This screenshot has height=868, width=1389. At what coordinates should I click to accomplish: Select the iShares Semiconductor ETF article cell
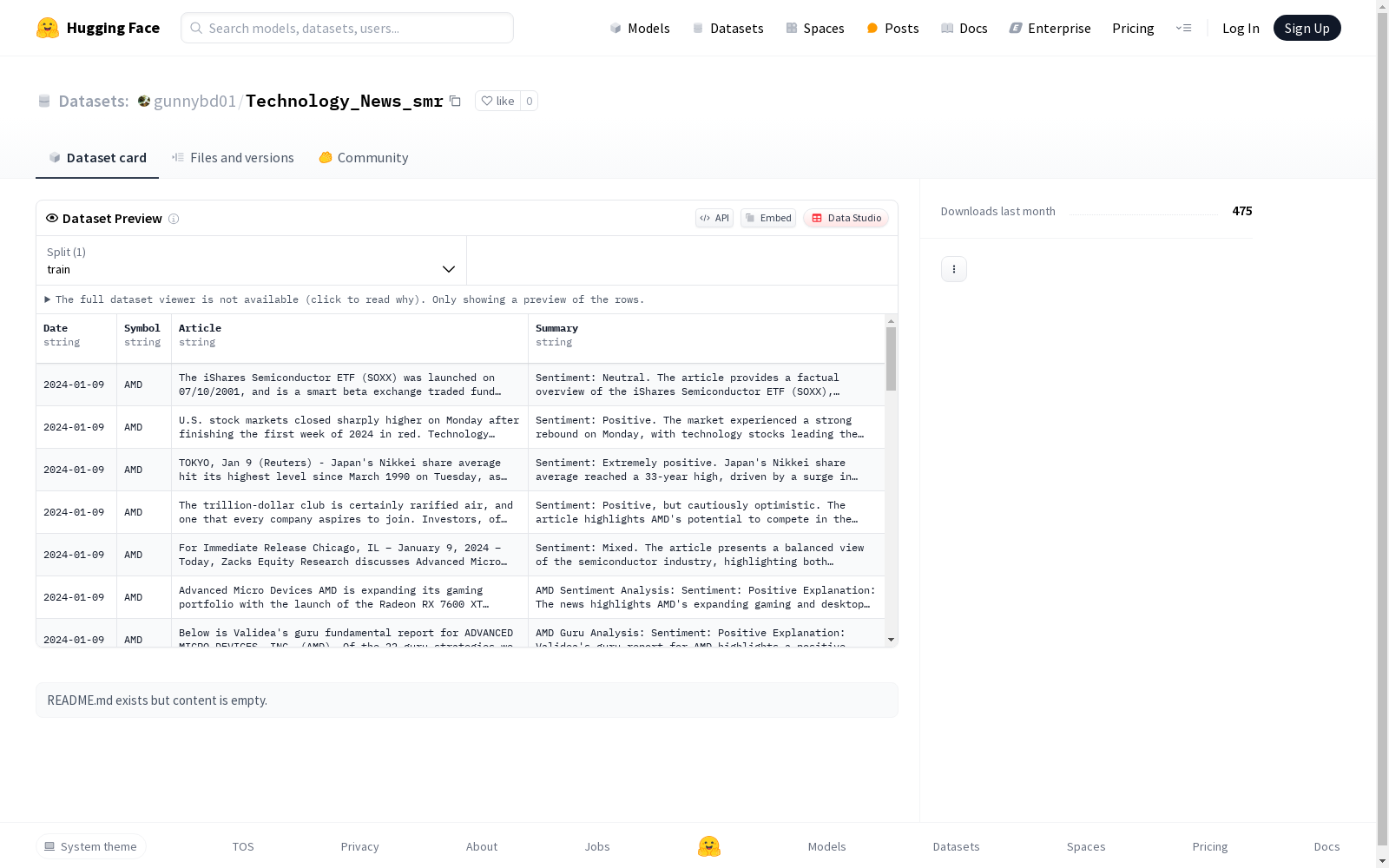[350, 385]
